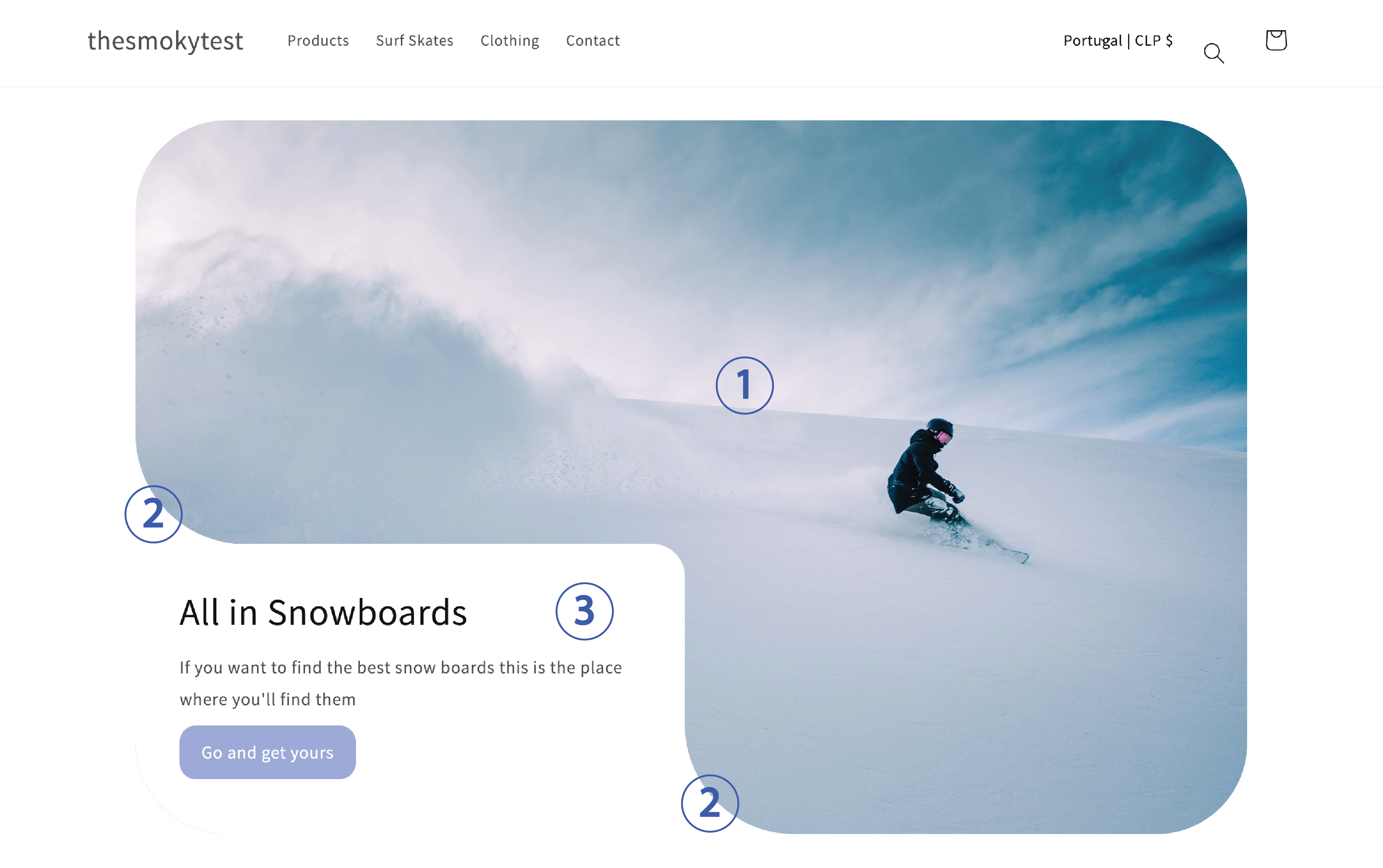Open the Portugal | CLP $ country selector
The height and width of the screenshot is (868, 1383).
coord(1117,41)
